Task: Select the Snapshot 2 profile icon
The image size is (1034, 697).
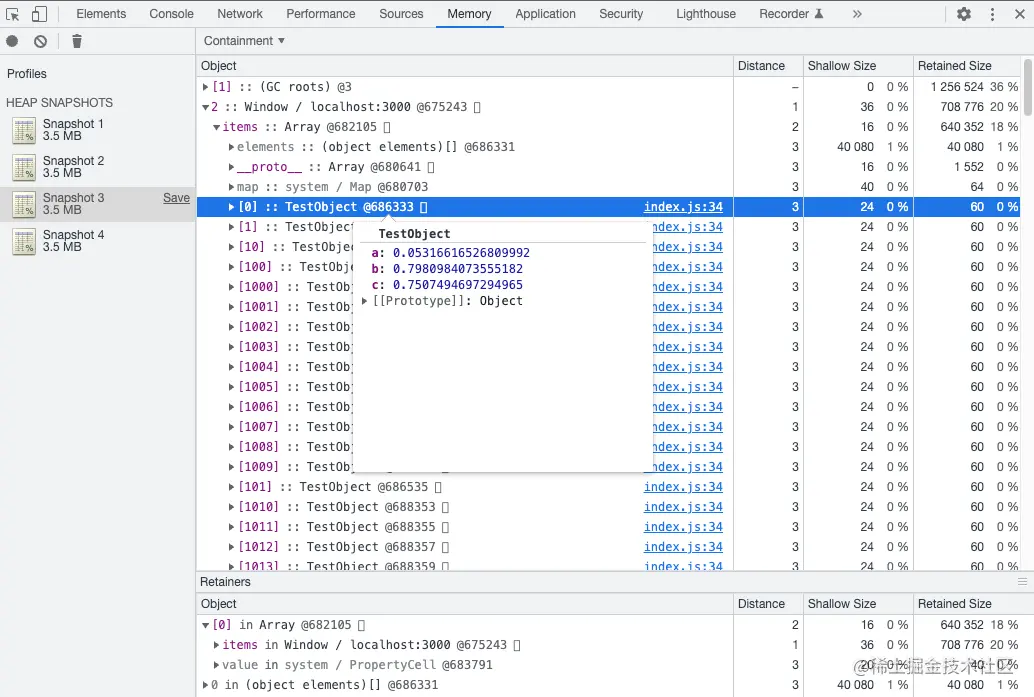Action: pyautogui.click(x=24, y=167)
